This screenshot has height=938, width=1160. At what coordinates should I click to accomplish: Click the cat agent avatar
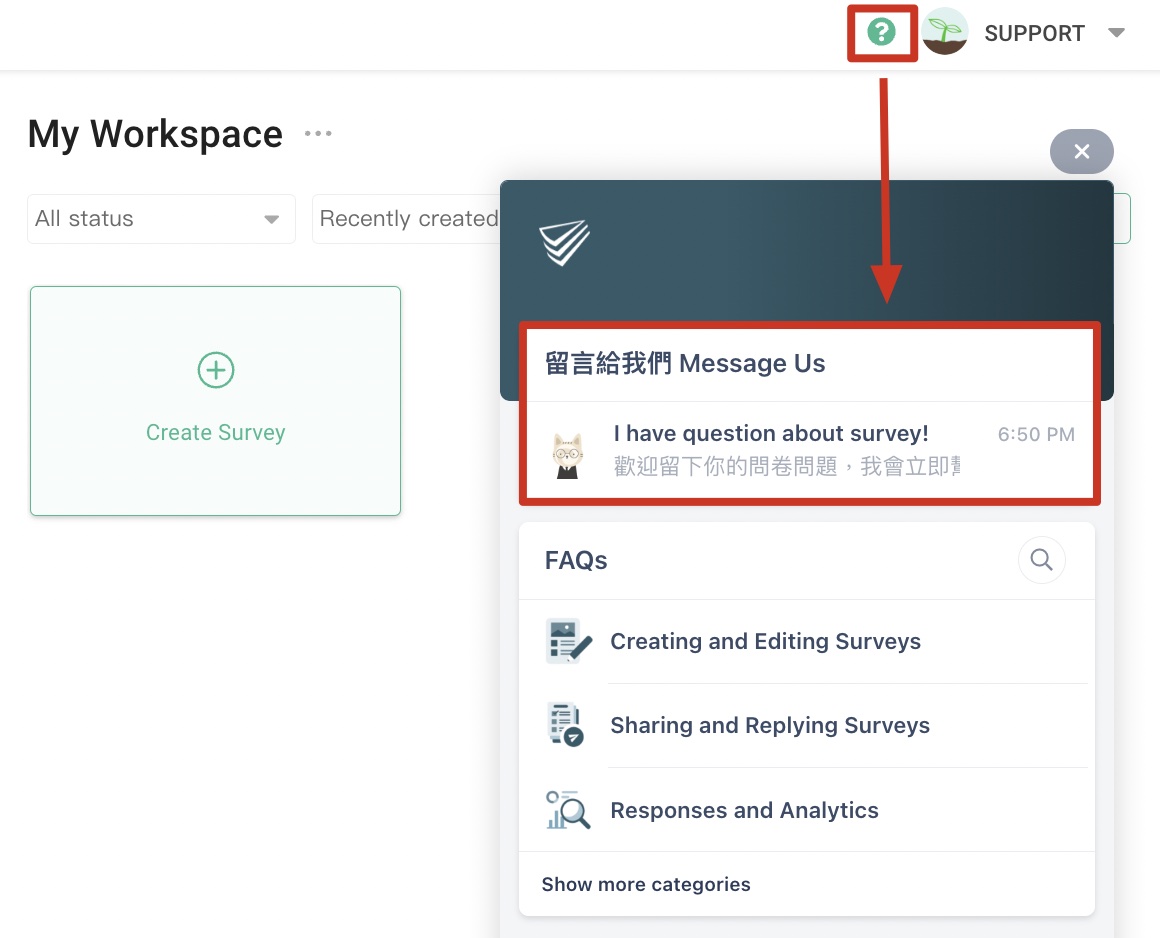pos(568,455)
